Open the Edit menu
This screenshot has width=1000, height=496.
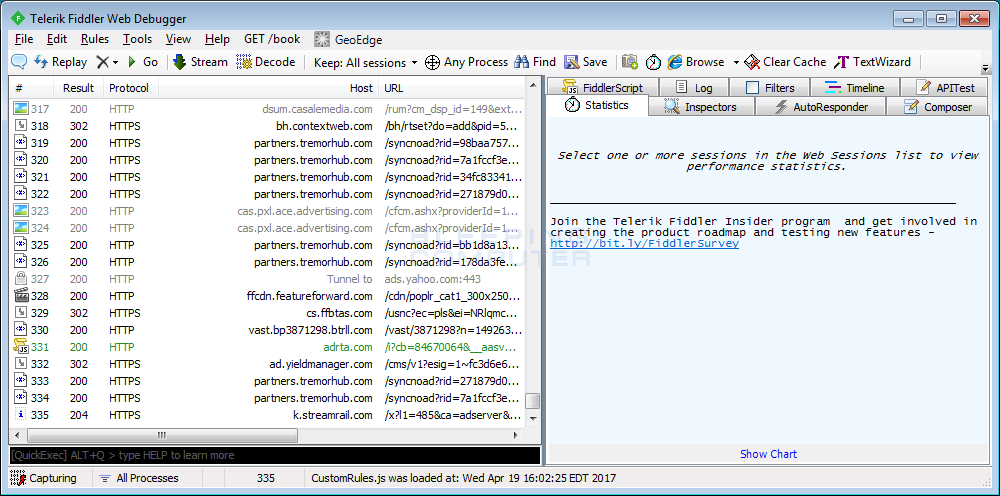coord(57,40)
